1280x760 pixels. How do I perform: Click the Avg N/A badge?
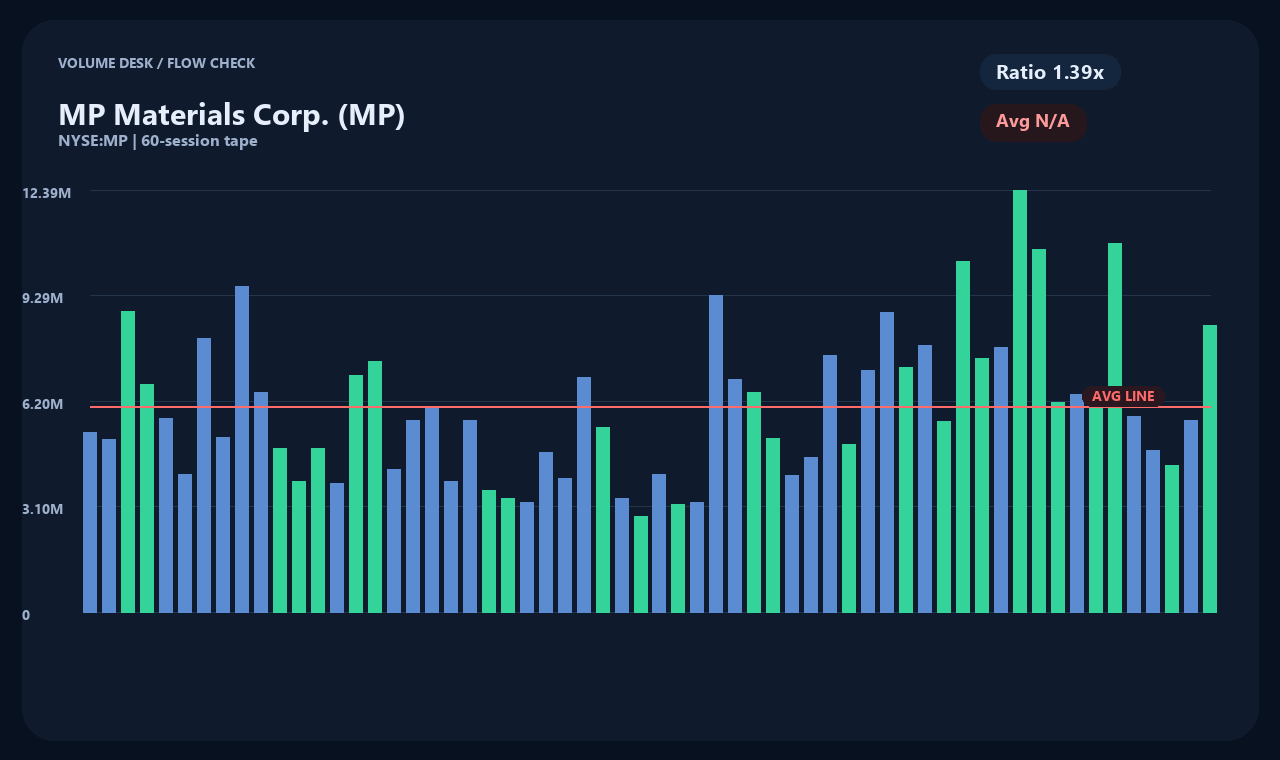click(1033, 122)
